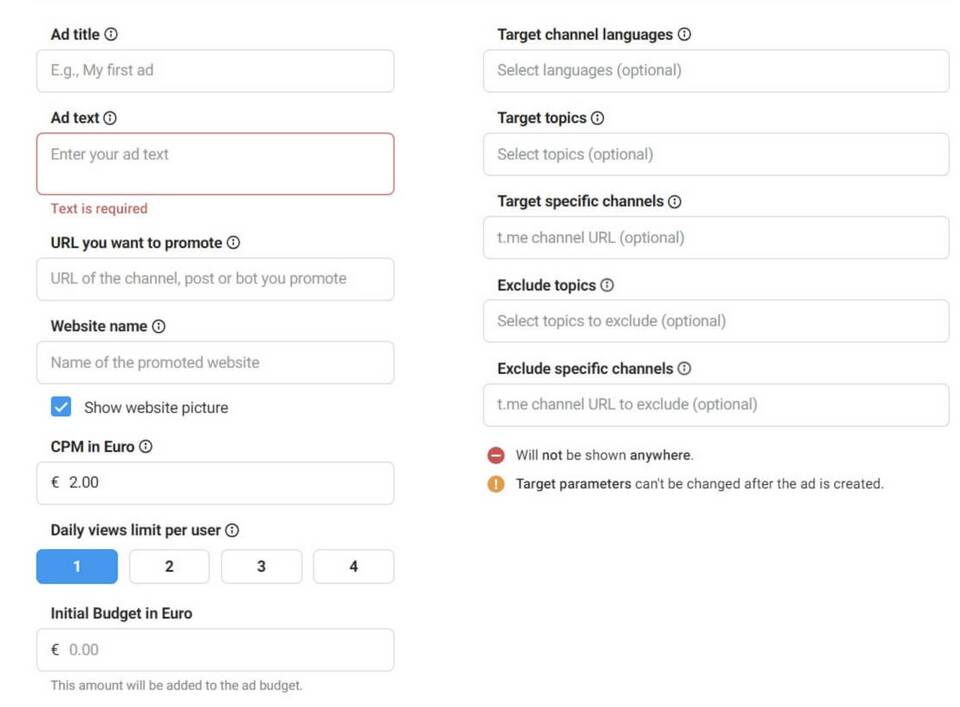Image resolution: width=960 pixels, height=707 pixels.
Task: Open info tooltip for URL you want to promote
Action: point(233,243)
